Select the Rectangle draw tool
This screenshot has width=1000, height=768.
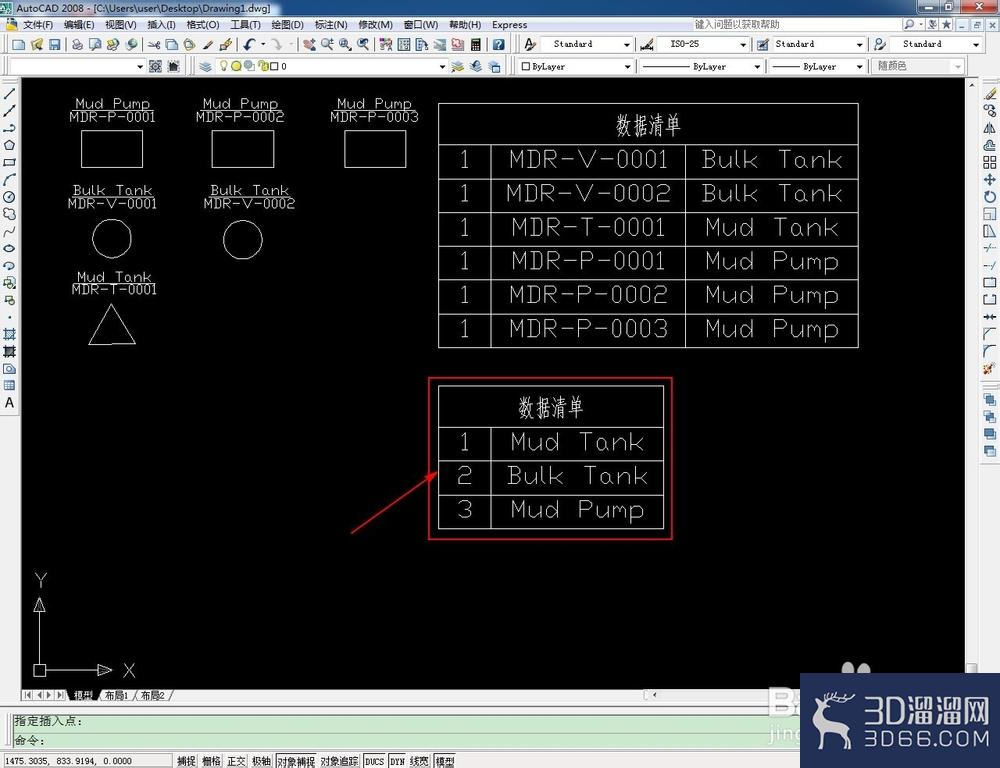tap(9, 163)
